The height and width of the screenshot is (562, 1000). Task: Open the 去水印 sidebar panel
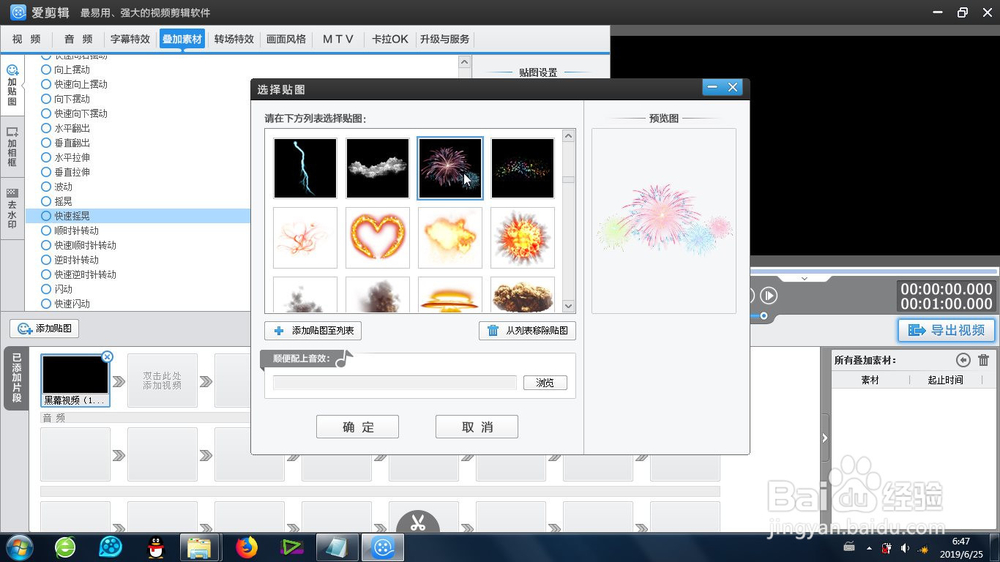tap(12, 209)
